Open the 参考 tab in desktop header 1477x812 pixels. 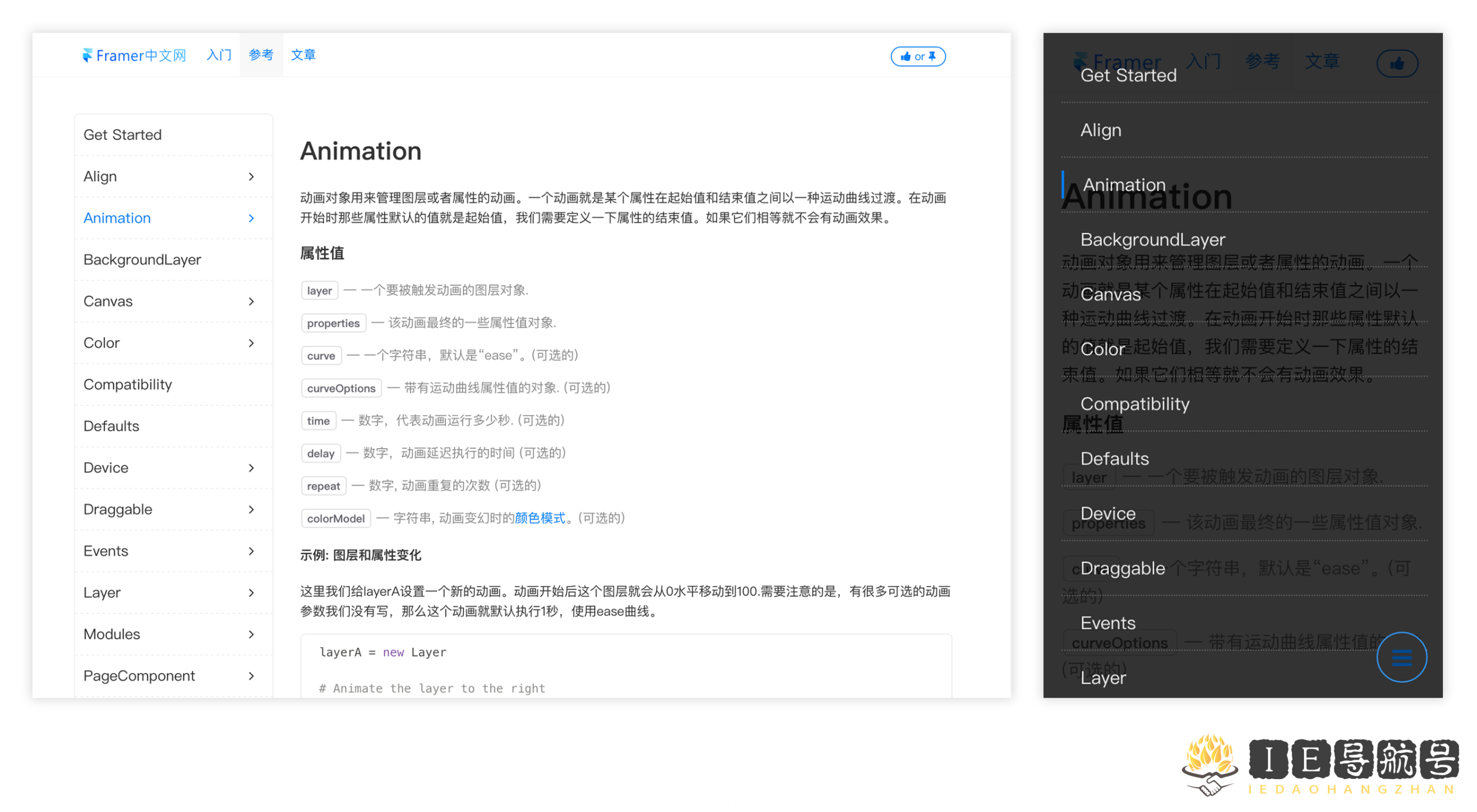click(261, 55)
